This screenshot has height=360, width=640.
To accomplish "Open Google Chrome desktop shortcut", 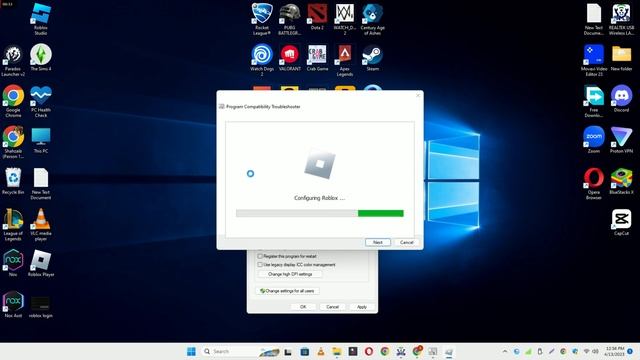I will 13,101.
